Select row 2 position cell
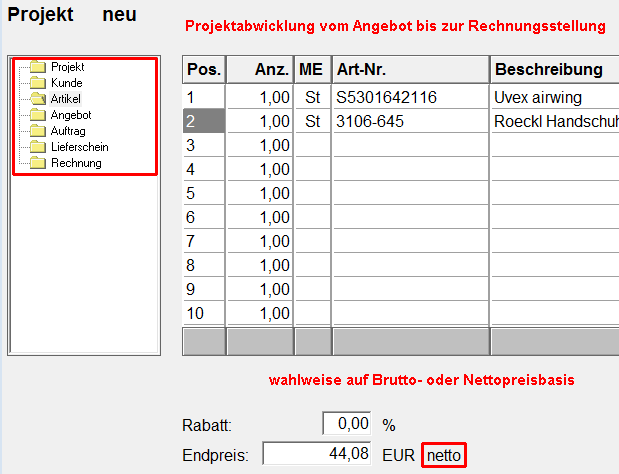The height and width of the screenshot is (474, 619). pos(203,121)
